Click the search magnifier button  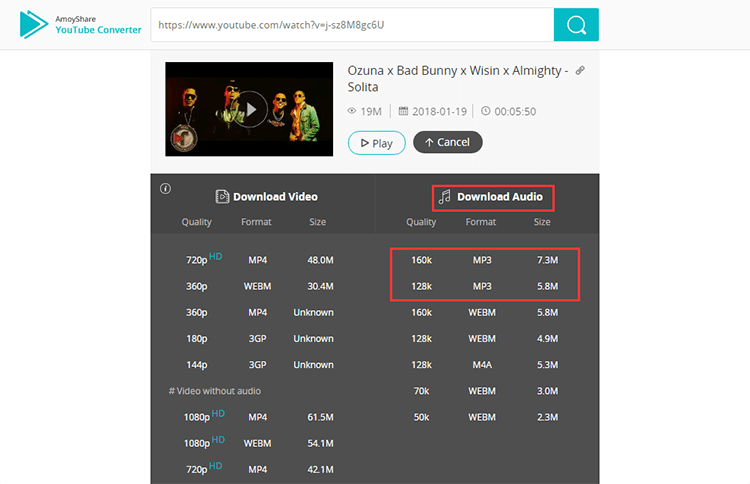[576, 25]
